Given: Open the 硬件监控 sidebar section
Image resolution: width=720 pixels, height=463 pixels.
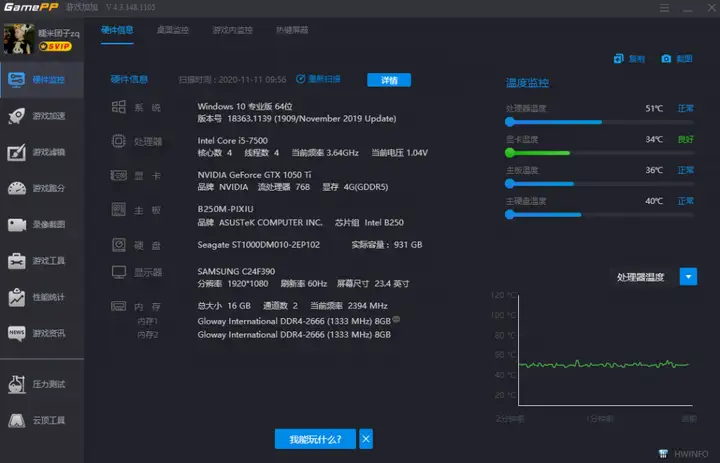Looking at the screenshot, I should tap(42, 79).
